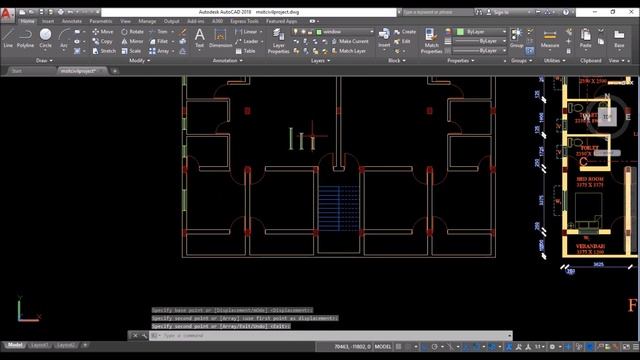640x360 pixels.
Task: Toggle the grid display in status bar
Action: tap(399, 347)
